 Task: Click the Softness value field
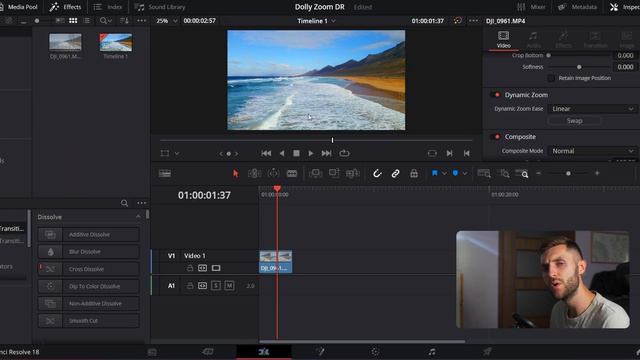(x=625, y=67)
